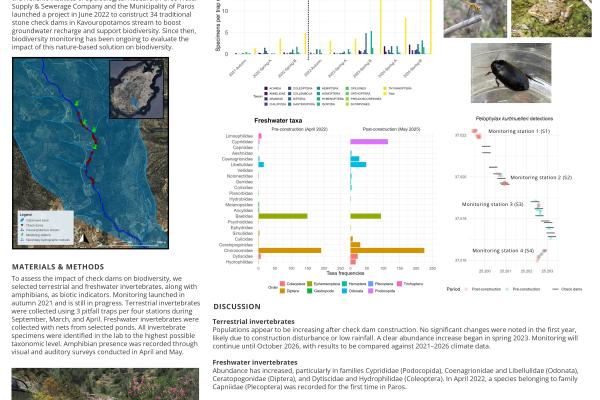Click the Chironomidae post-construction bar
Image resolution: width=600 pixels, height=400 pixels.
[387, 250]
